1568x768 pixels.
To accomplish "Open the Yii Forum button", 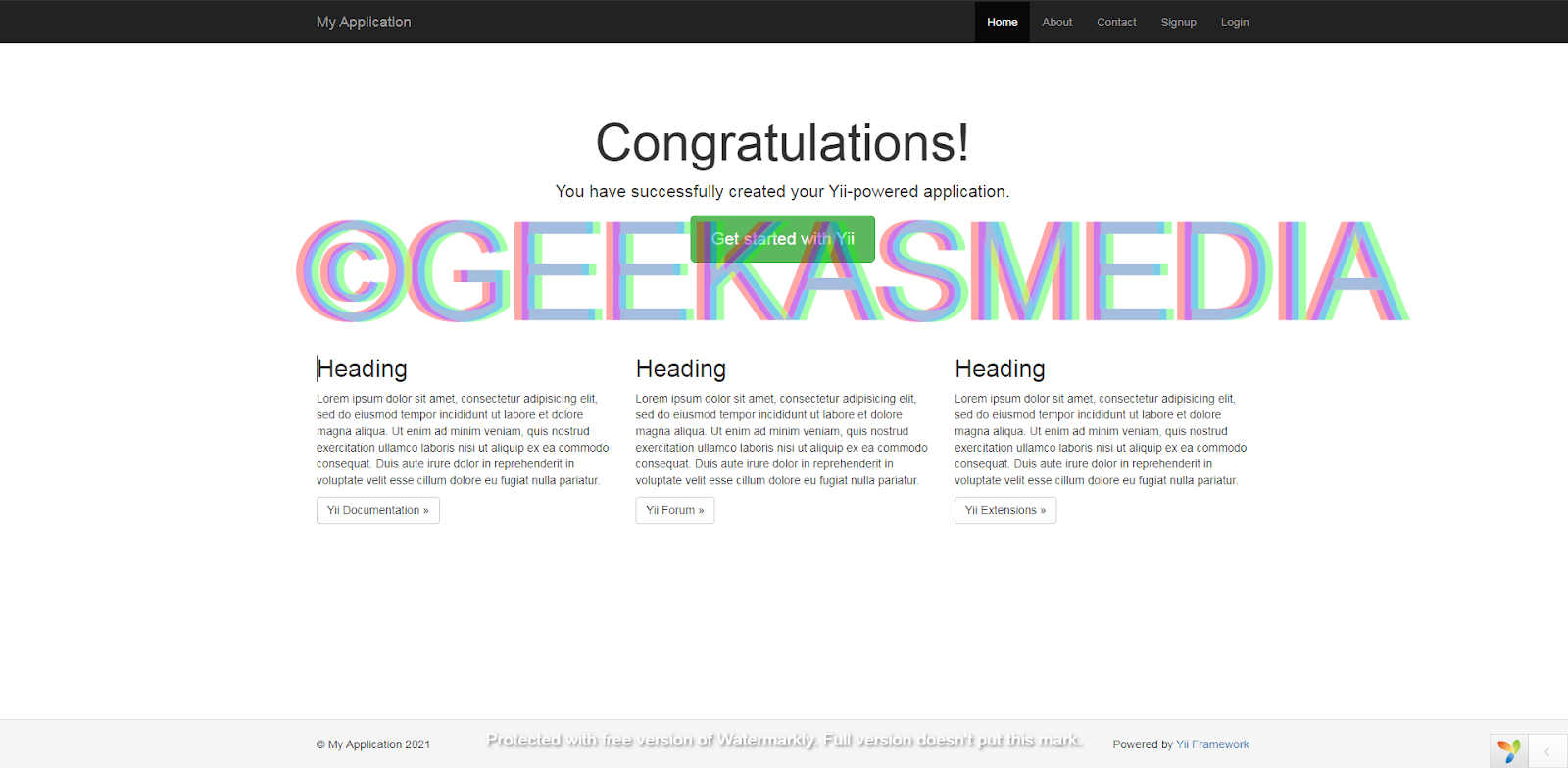I will pos(675,510).
